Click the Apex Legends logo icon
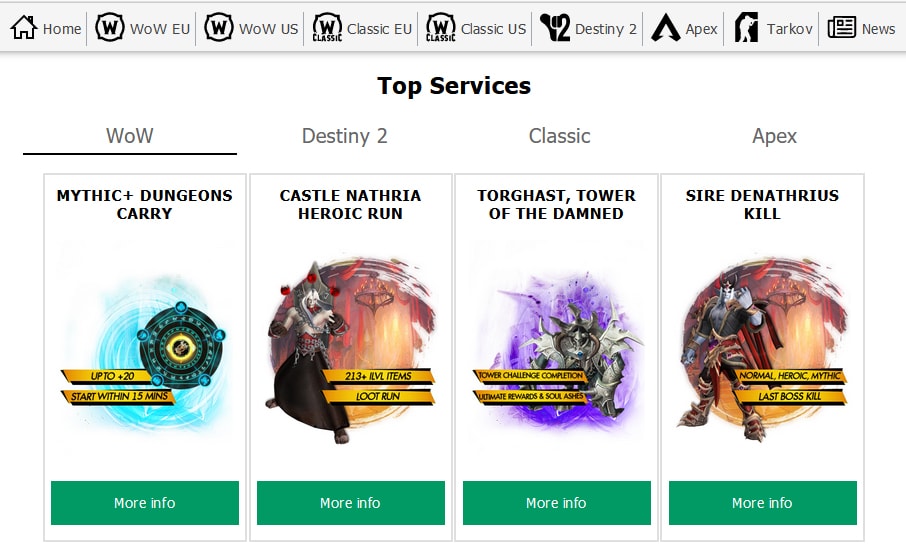The width and height of the screenshot is (906, 544). click(x=666, y=28)
